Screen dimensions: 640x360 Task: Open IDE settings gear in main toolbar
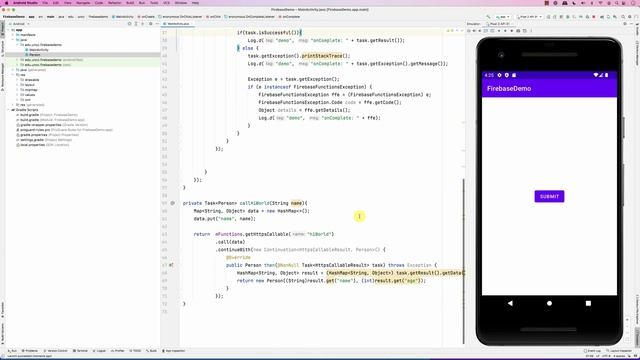pyautogui.click(x=629, y=17)
